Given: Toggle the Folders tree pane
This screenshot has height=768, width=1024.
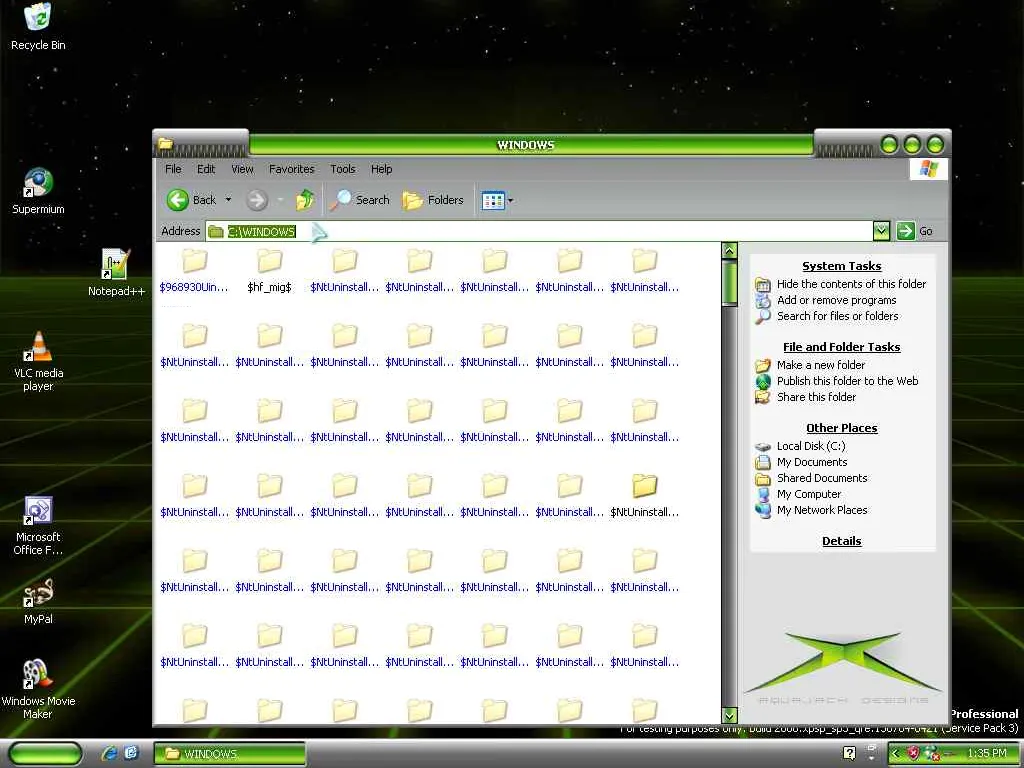Looking at the screenshot, I should [x=433, y=200].
